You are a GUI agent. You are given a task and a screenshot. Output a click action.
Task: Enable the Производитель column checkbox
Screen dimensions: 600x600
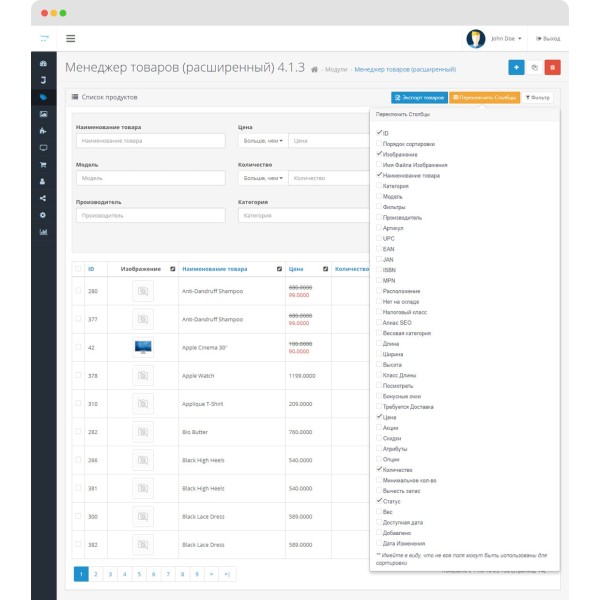(x=379, y=217)
